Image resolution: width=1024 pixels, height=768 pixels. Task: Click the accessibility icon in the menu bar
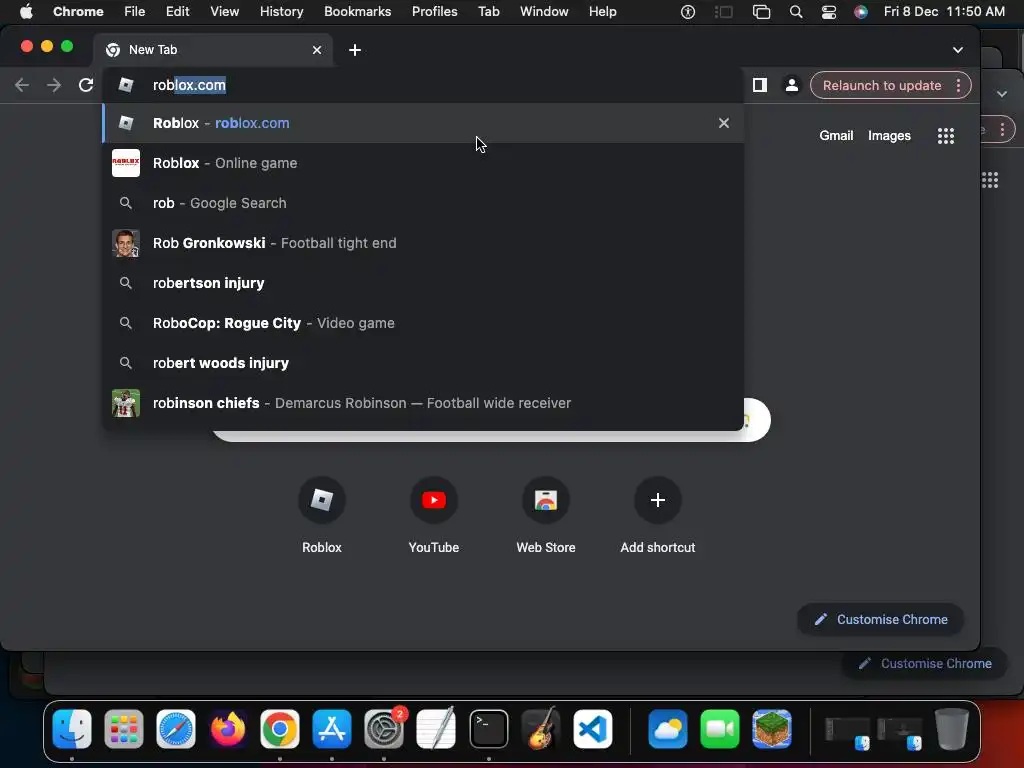[x=688, y=12]
